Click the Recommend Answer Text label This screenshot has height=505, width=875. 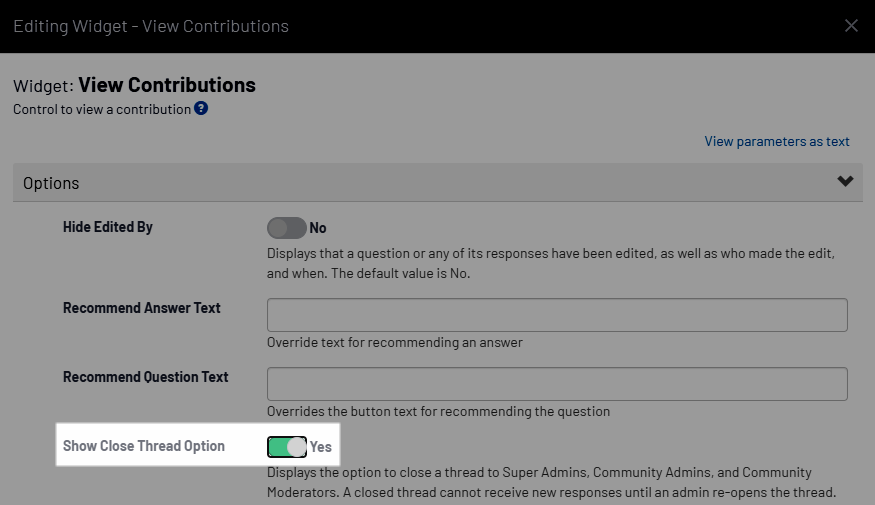(142, 308)
